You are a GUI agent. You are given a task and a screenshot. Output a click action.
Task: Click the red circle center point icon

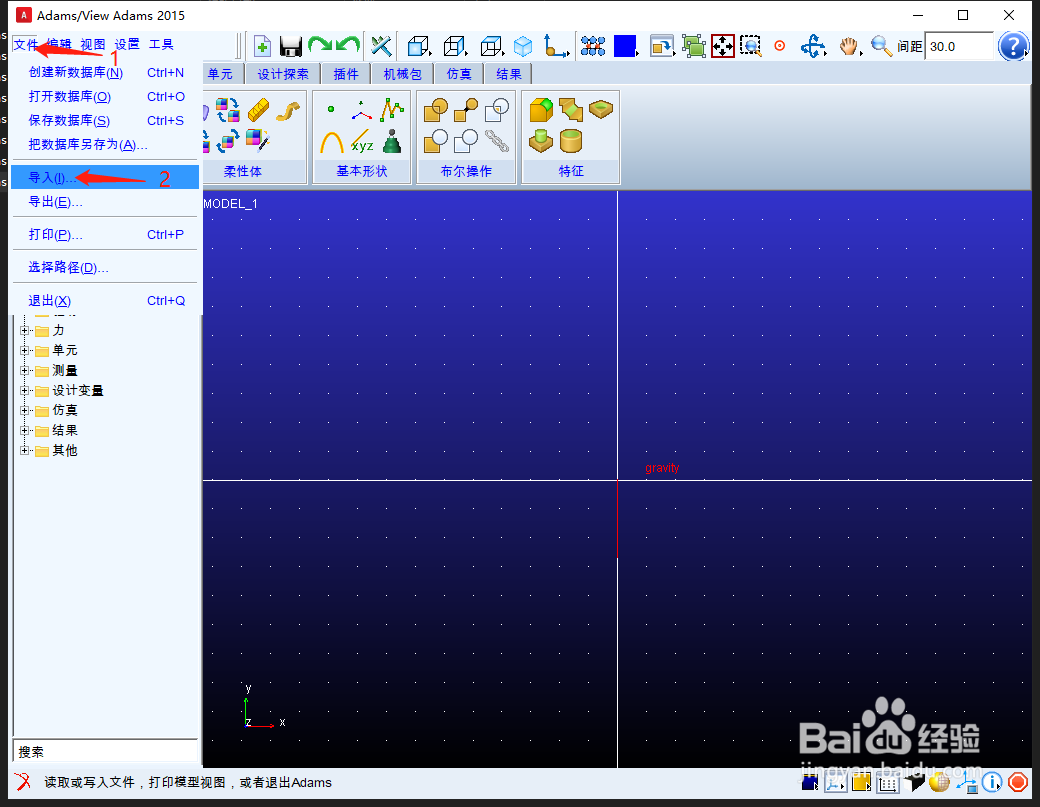(x=780, y=46)
